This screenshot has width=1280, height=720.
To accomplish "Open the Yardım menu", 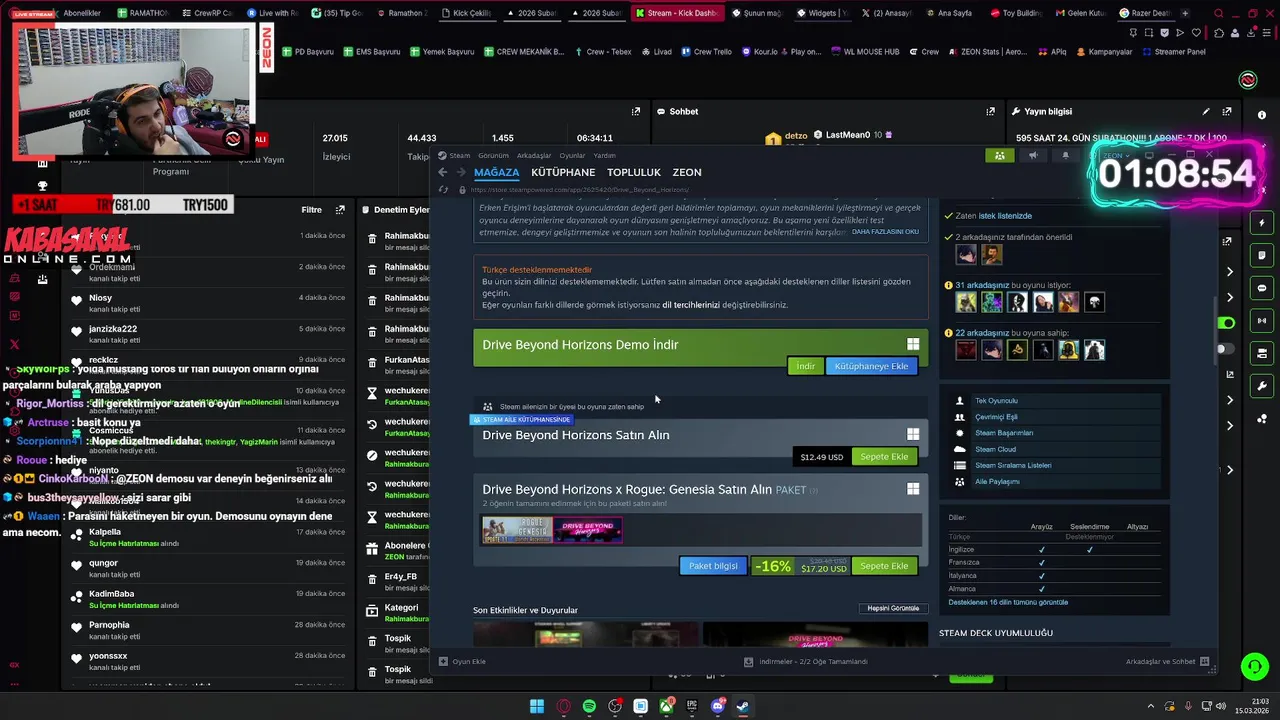I will [x=604, y=155].
